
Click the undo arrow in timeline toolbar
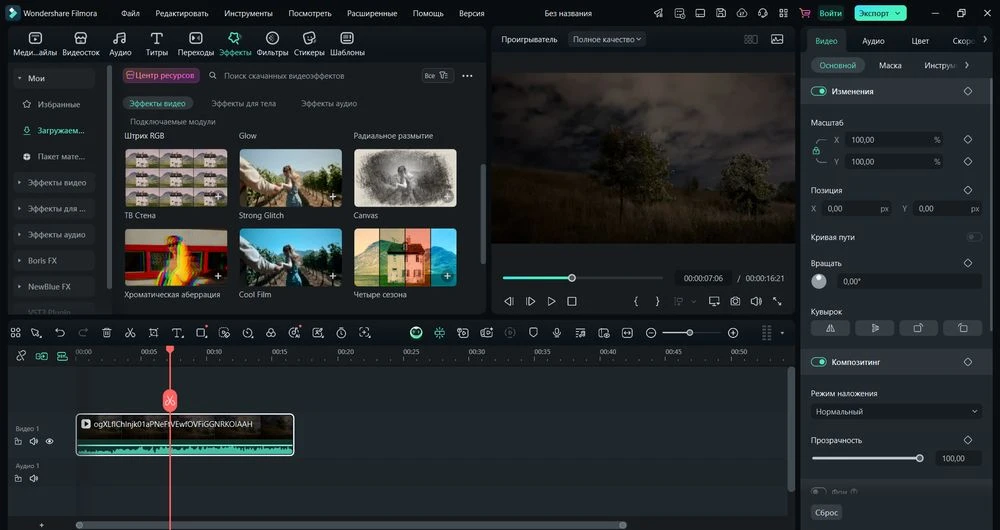pyautogui.click(x=59, y=332)
